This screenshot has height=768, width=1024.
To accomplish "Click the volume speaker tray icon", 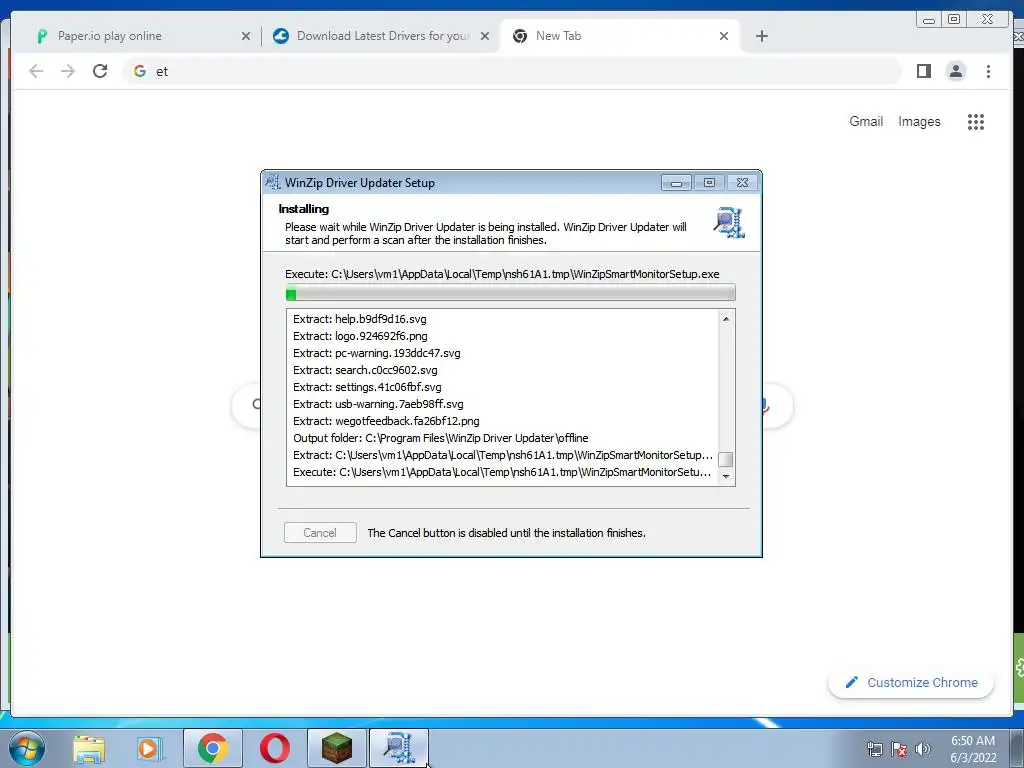I will tap(923, 749).
